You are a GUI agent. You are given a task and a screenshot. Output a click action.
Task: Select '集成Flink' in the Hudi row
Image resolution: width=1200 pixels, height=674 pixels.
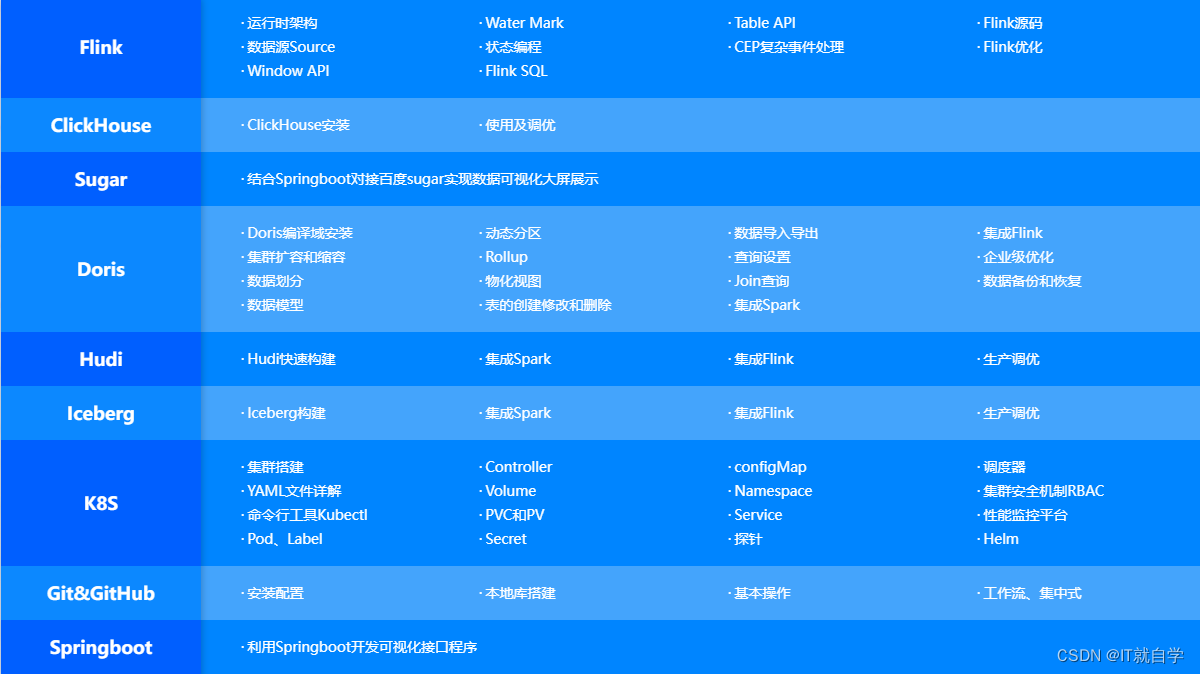pos(764,359)
